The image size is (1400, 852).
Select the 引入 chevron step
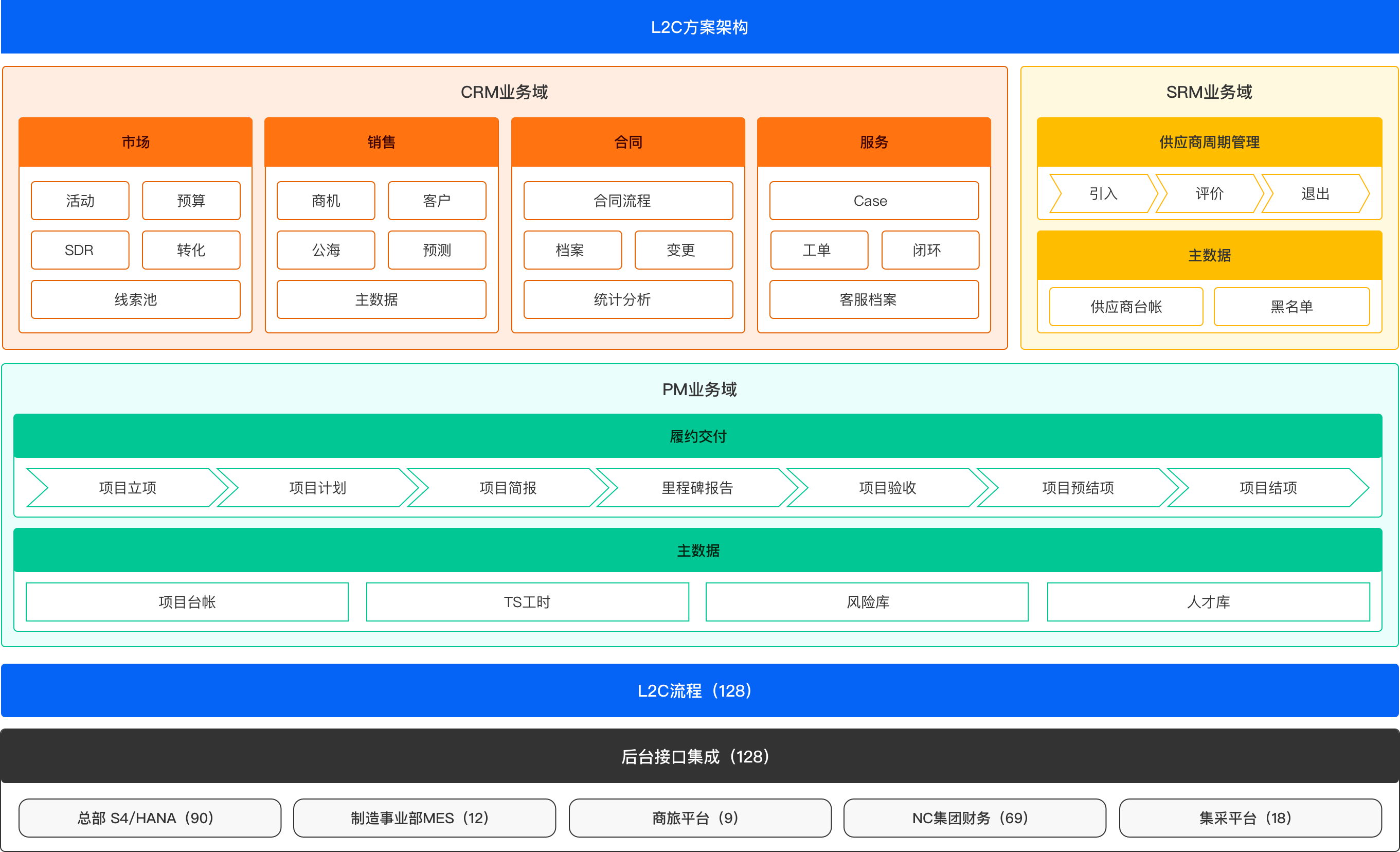point(1103,194)
